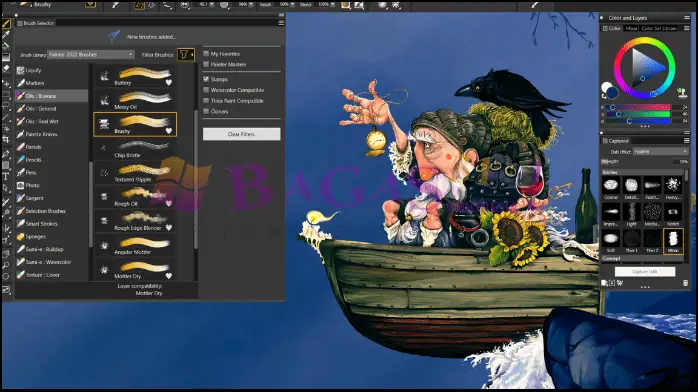The width and height of the screenshot is (698, 392).
Task: Adjust the red channel slider
Action: [x=637, y=107]
